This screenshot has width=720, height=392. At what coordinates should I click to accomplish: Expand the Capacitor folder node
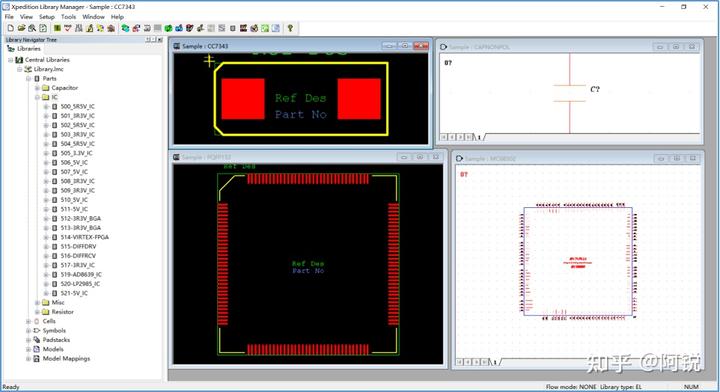[37, 88]
